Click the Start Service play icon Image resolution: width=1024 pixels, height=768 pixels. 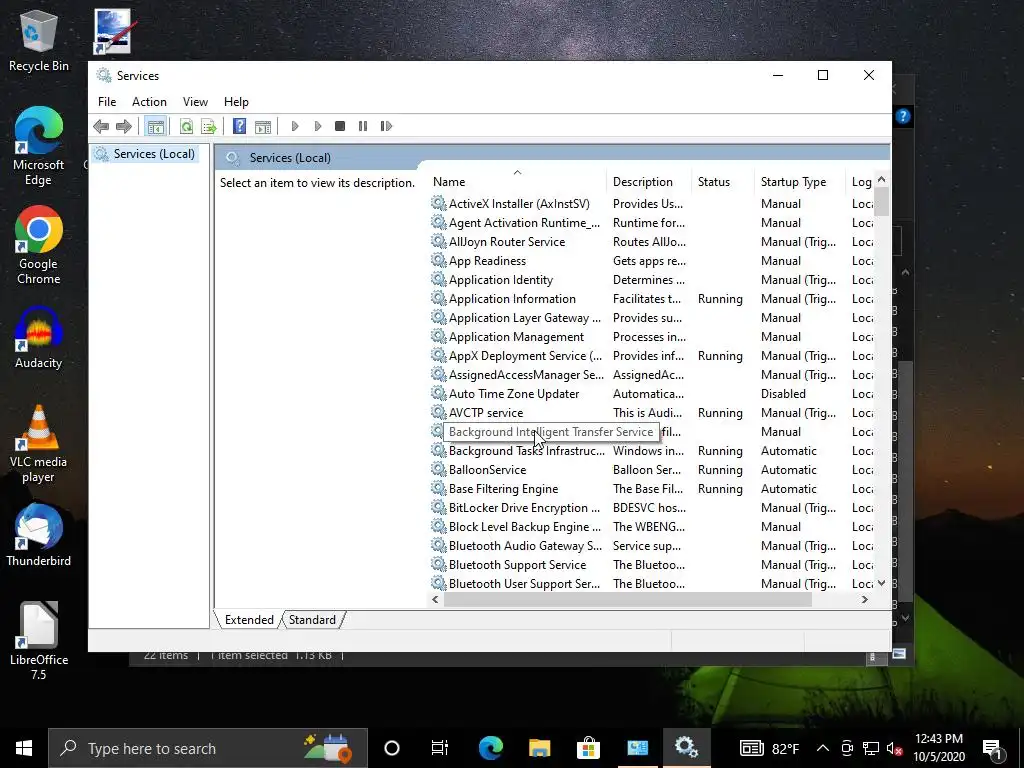tap(295, 126)
